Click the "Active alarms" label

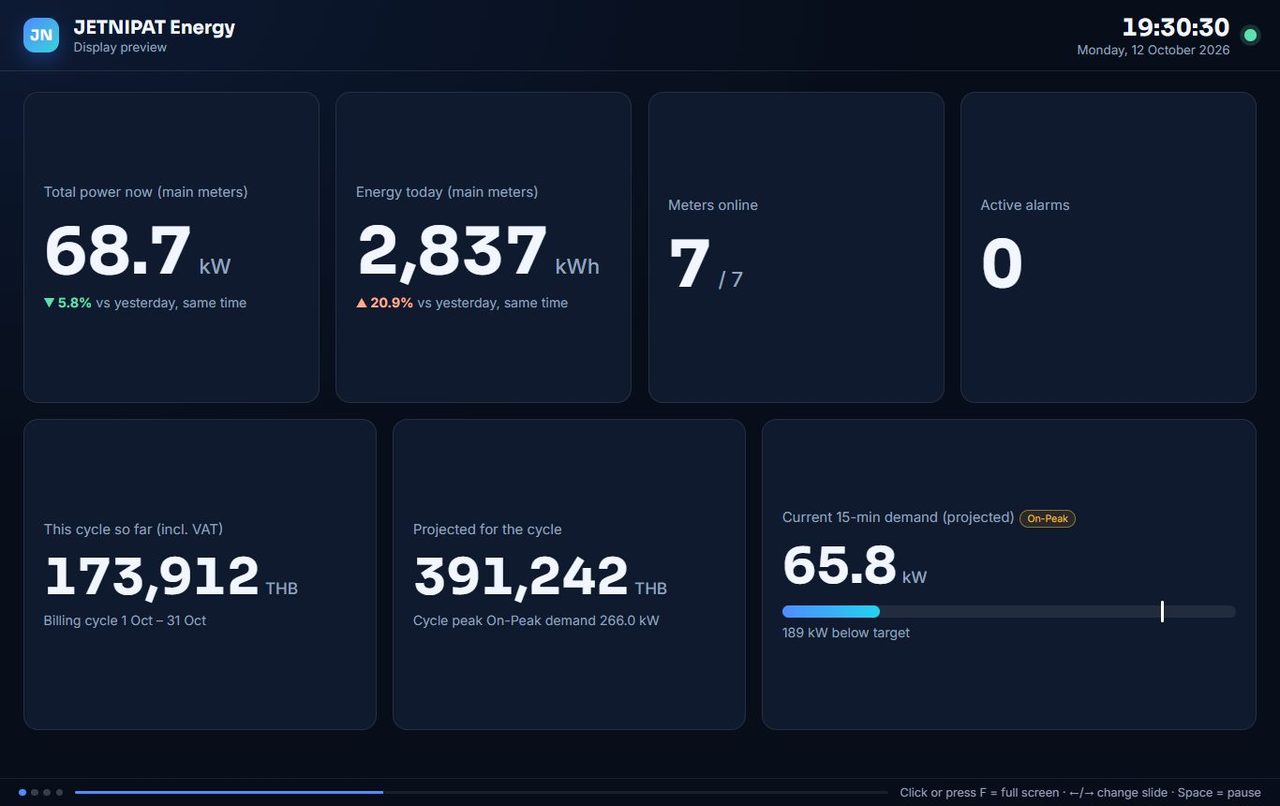tap(1025, 205)
